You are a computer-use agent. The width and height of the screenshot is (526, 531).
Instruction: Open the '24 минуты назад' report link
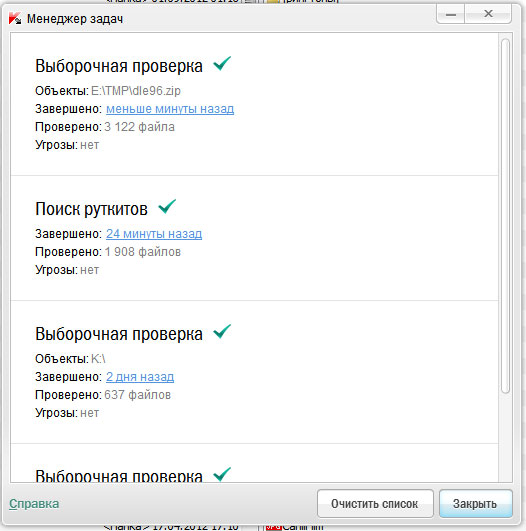point(154,234)
